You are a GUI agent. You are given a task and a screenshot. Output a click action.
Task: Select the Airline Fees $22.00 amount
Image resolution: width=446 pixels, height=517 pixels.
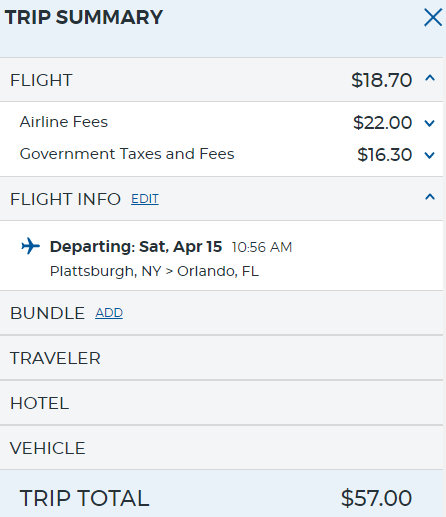click(383, 123)
